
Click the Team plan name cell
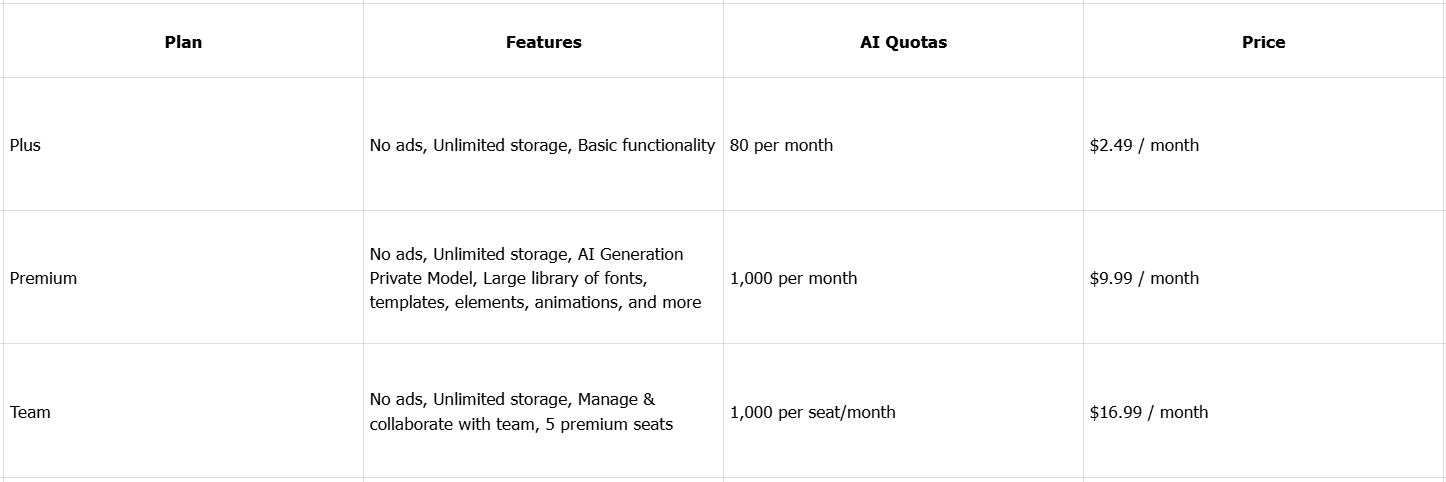click(x=30, y=412)
